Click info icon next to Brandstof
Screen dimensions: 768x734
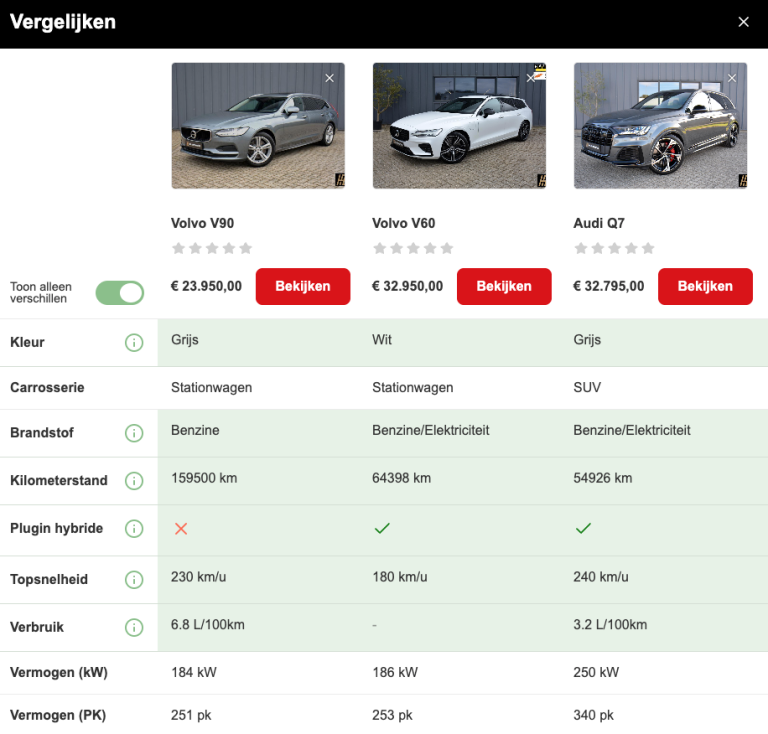pyautogui.click(x=134, y=433)
